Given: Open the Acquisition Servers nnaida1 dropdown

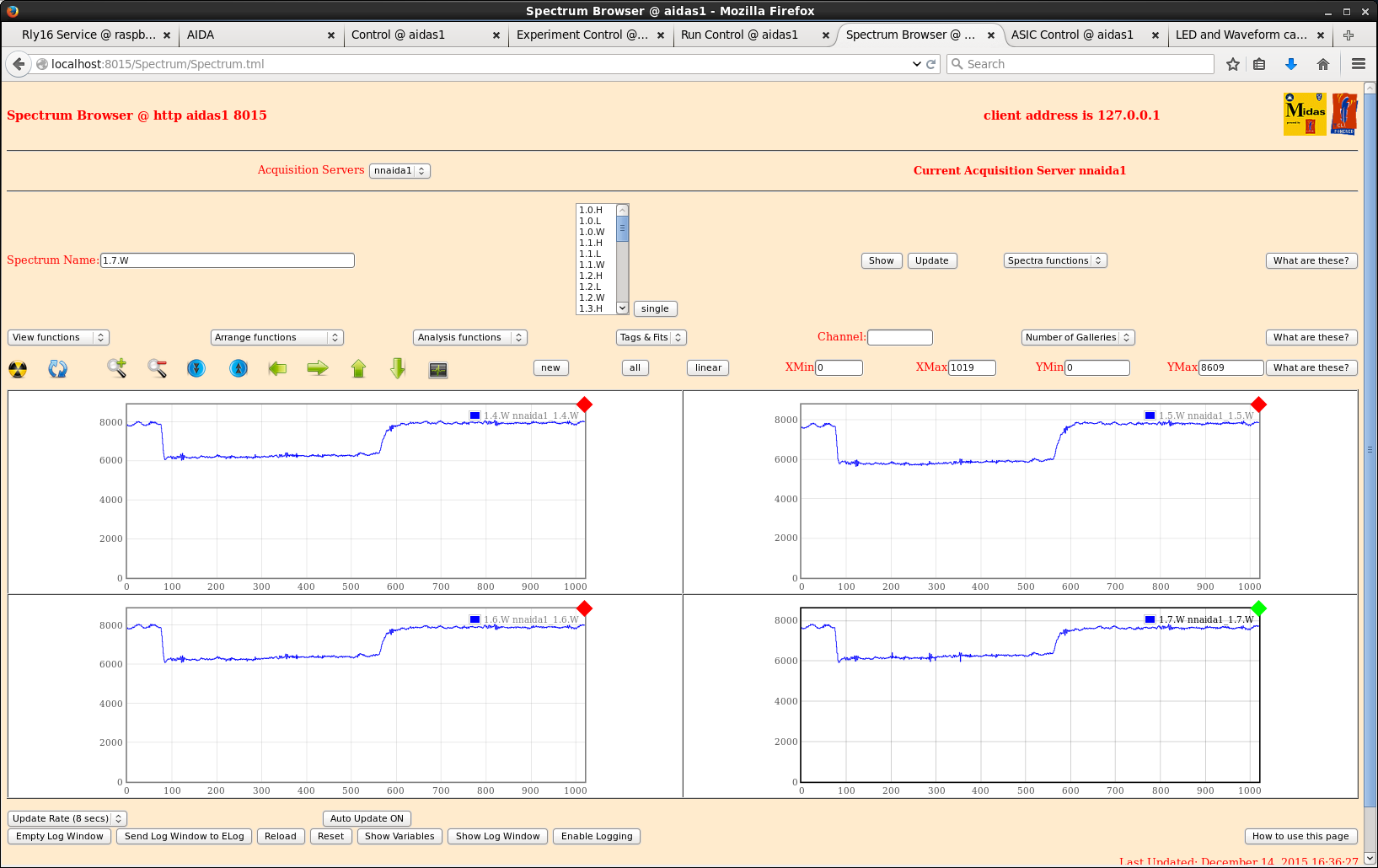Looking at the screenshot, I should click(x=399, y=170).
